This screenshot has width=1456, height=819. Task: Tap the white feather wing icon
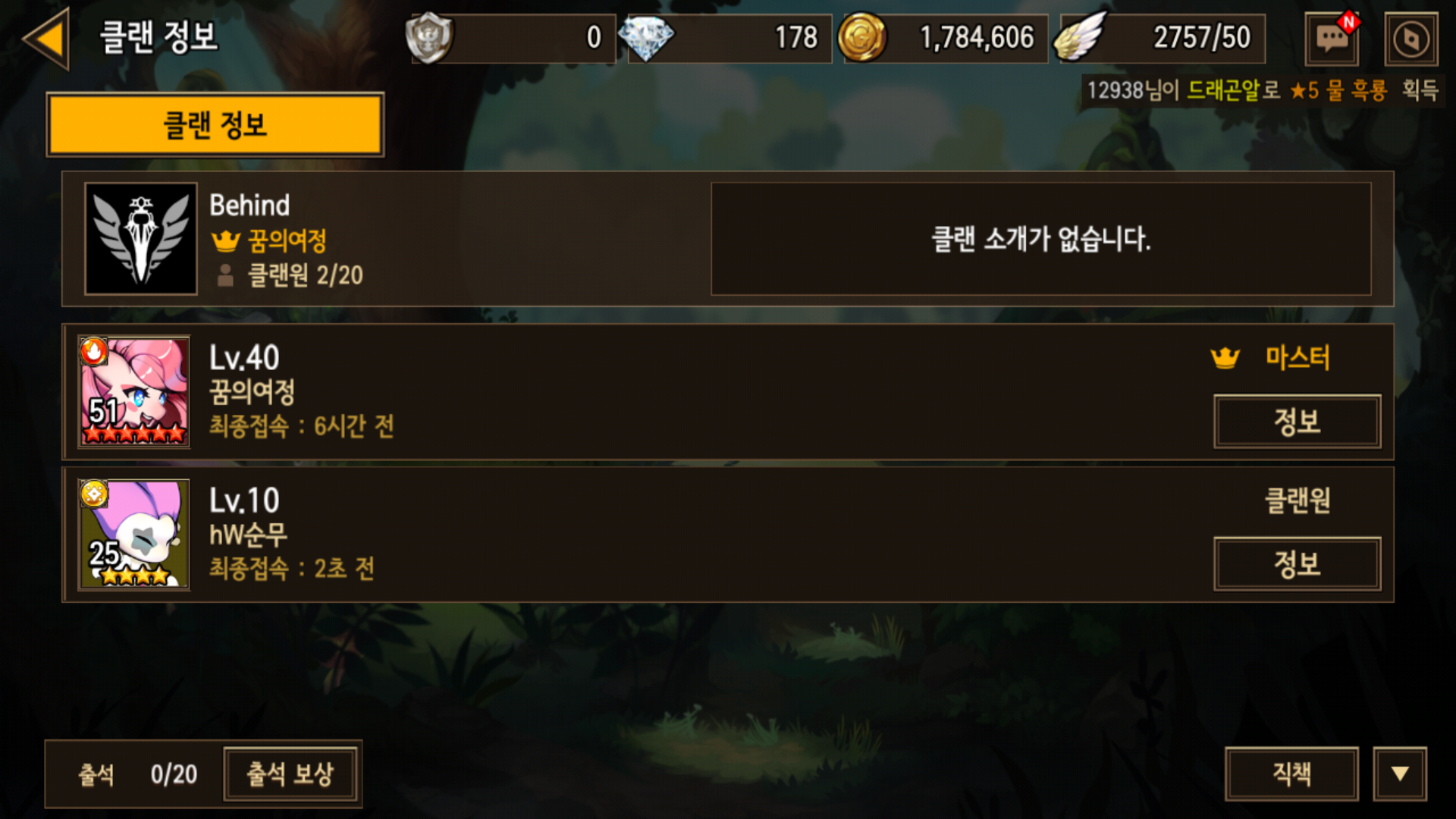pos(1081,36)
